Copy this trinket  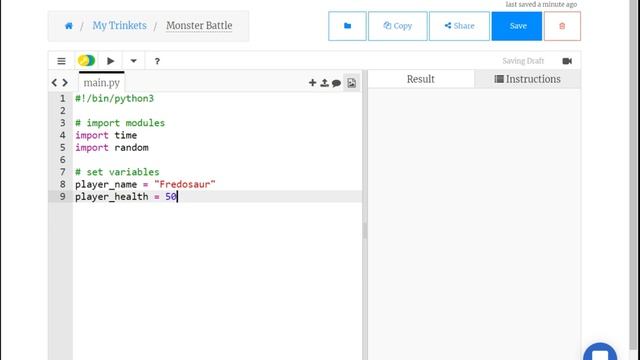[398, 26]
